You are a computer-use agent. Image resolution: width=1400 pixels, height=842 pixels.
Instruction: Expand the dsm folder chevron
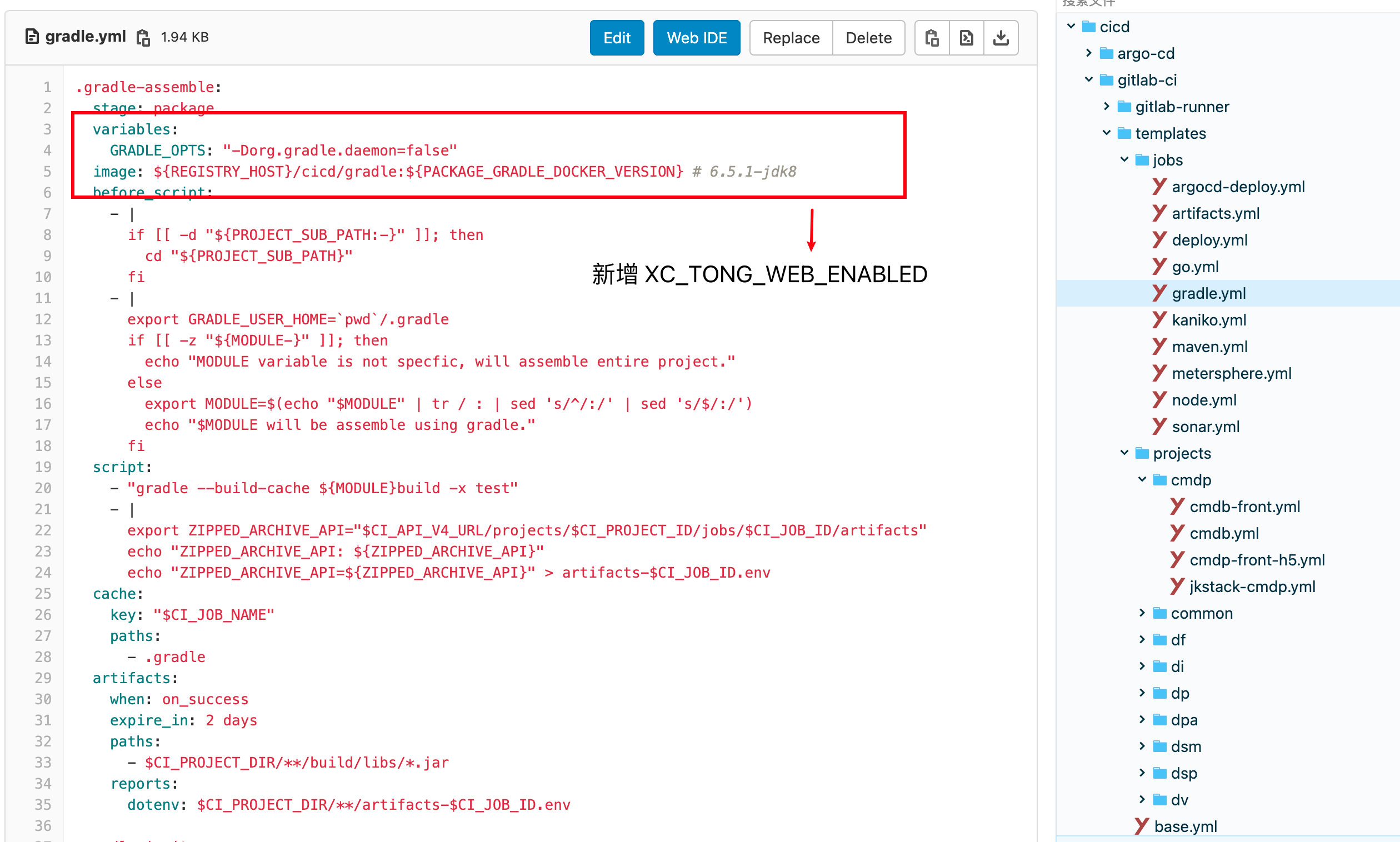[x=1142, y=746]
